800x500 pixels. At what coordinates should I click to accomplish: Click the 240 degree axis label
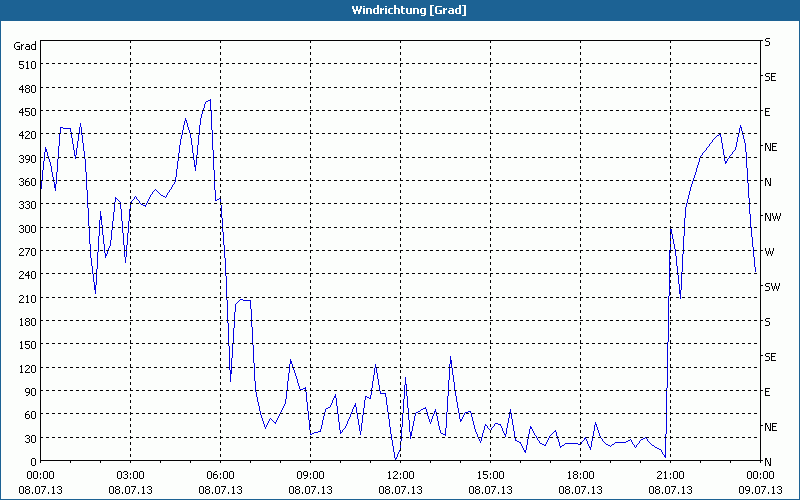click(x=28, y=275)
